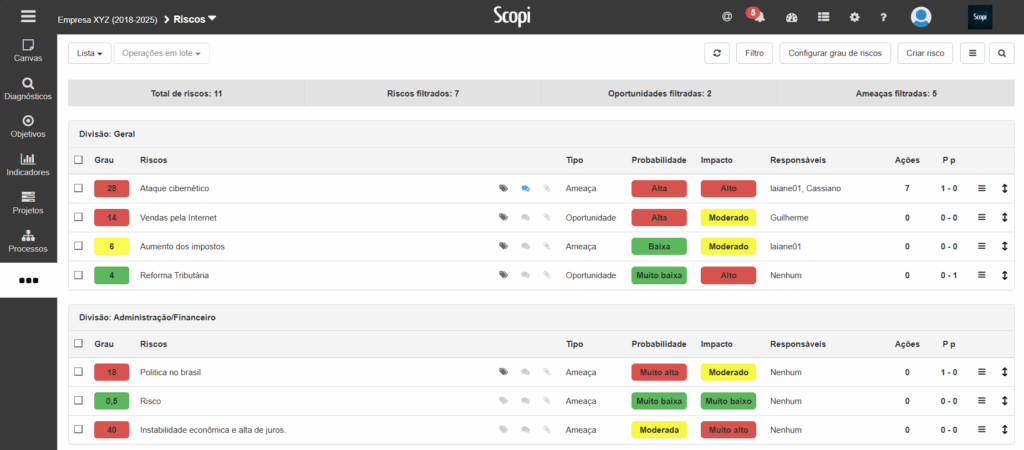
Task: Open attachments for Reforma Tributária
Action: pyautogui.click(x=547, y=275)
